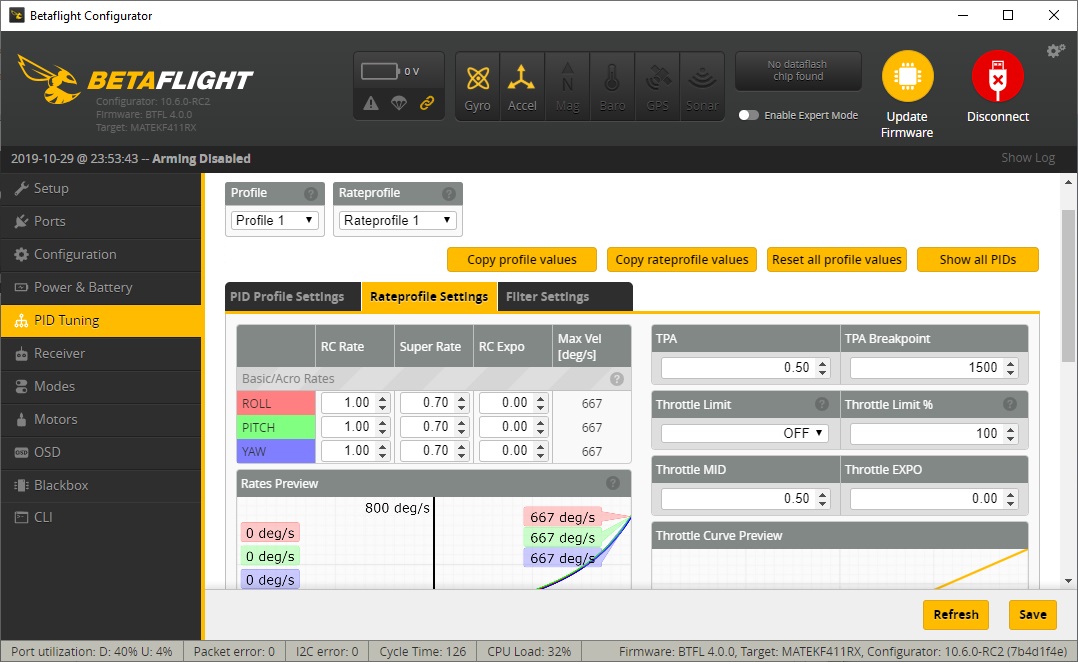Click the link status icon
The image size is (1078, 662).
(x=427, y=103)
